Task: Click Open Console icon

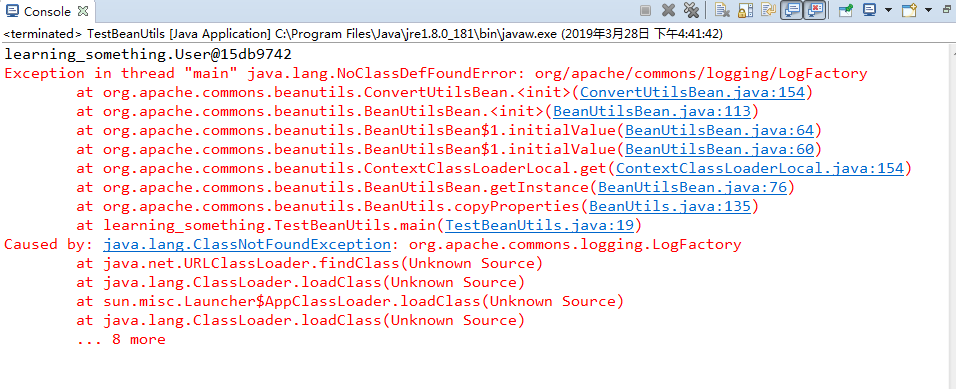Action: [909, 10]
